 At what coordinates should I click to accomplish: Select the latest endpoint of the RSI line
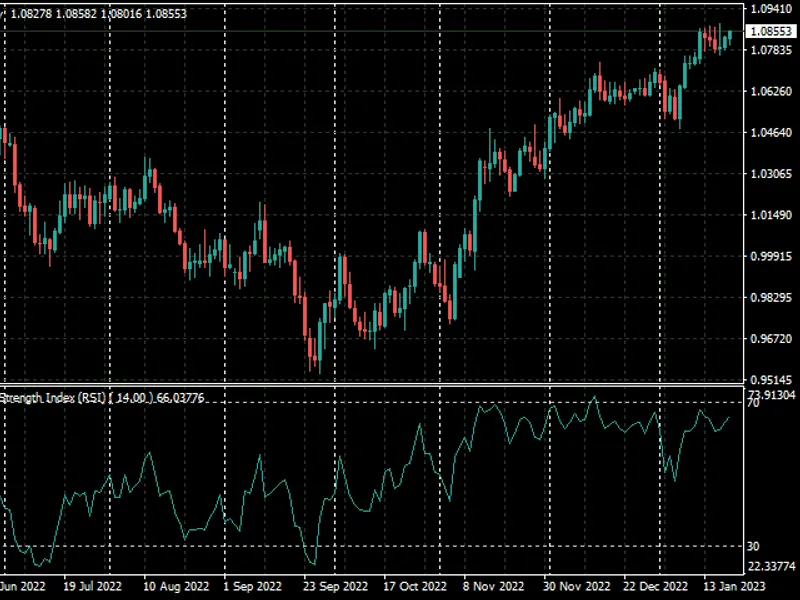[x=729, y=417]
